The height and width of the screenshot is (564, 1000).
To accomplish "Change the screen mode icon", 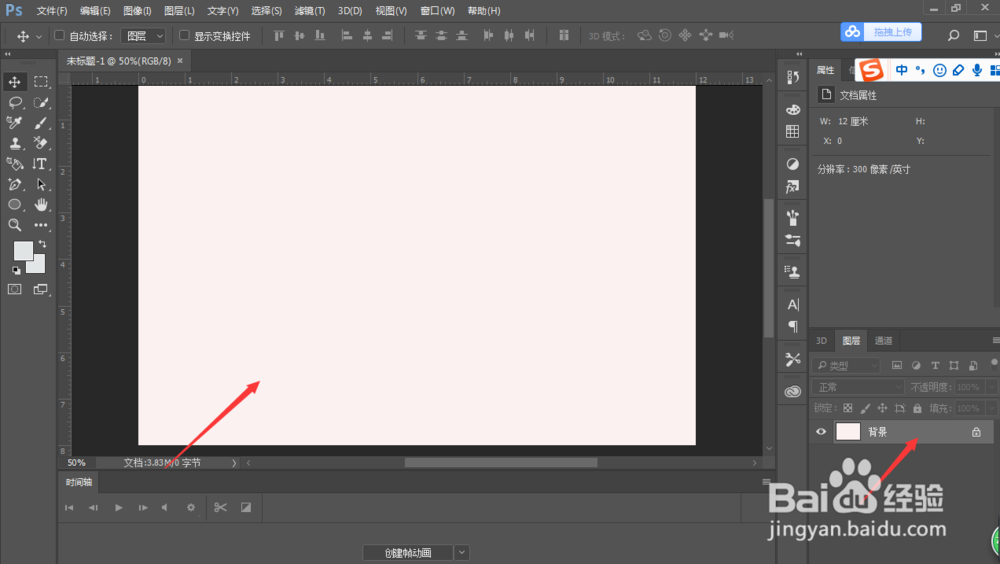I will [x=40, y=290].
